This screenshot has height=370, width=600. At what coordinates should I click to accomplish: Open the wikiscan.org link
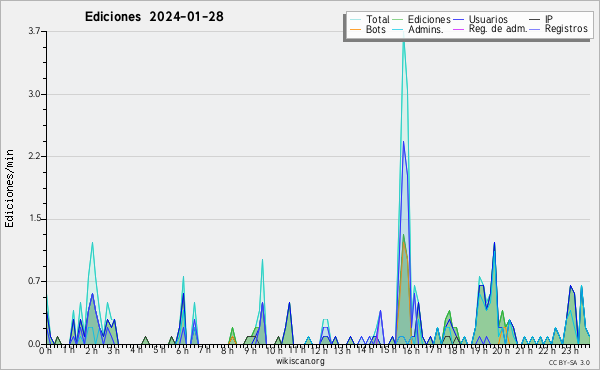(x=300, y=361)
